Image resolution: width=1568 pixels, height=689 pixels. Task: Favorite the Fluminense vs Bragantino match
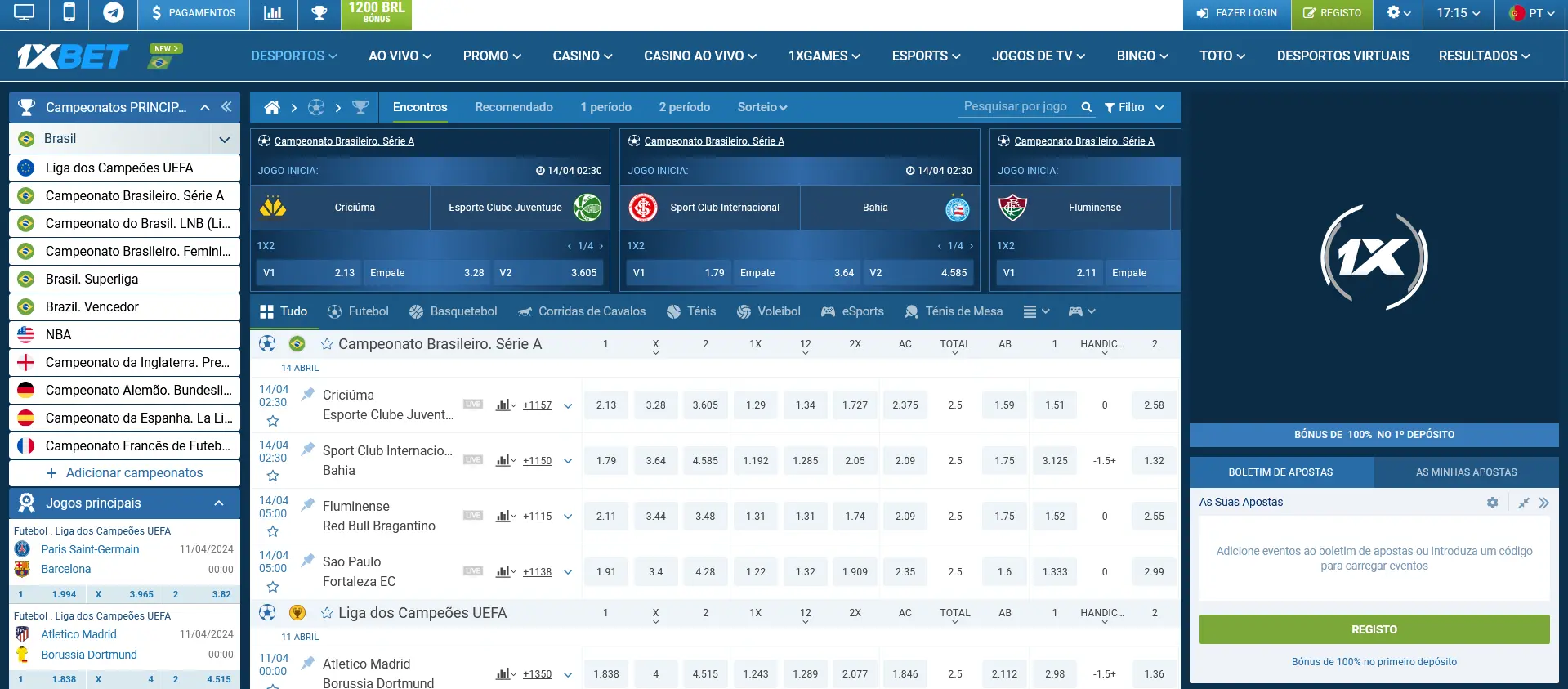pyautogui.click(x=273, y=531)
